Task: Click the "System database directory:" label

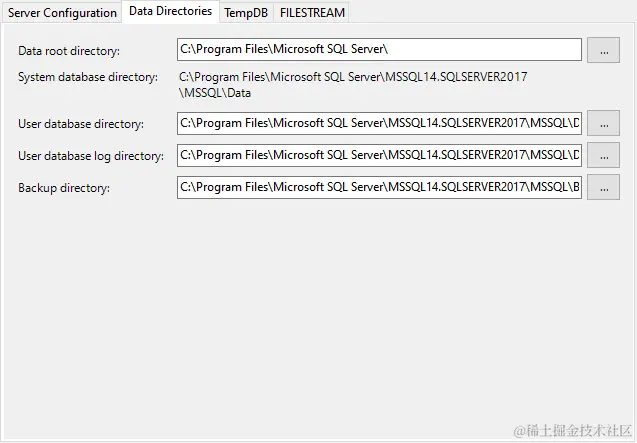Action: (x=88, y=77)
